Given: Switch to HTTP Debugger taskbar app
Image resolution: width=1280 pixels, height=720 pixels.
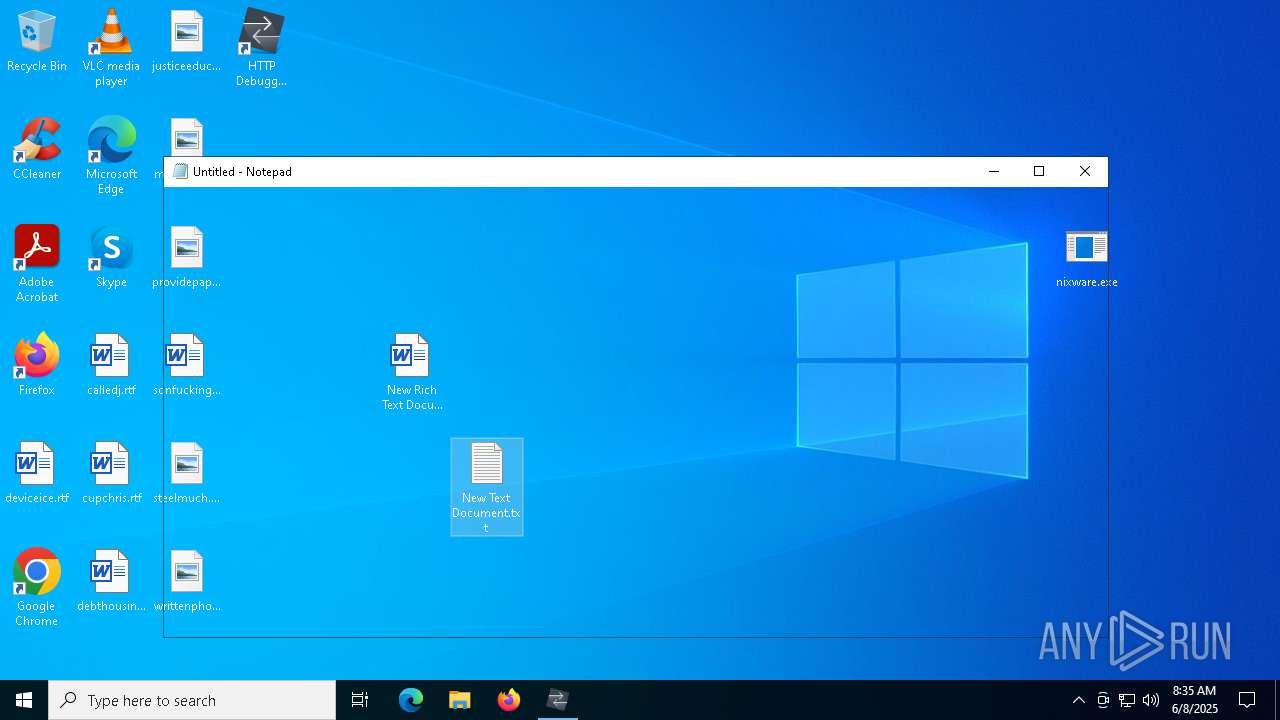Looking at the screenshot, I should click(x=558, y=700).
